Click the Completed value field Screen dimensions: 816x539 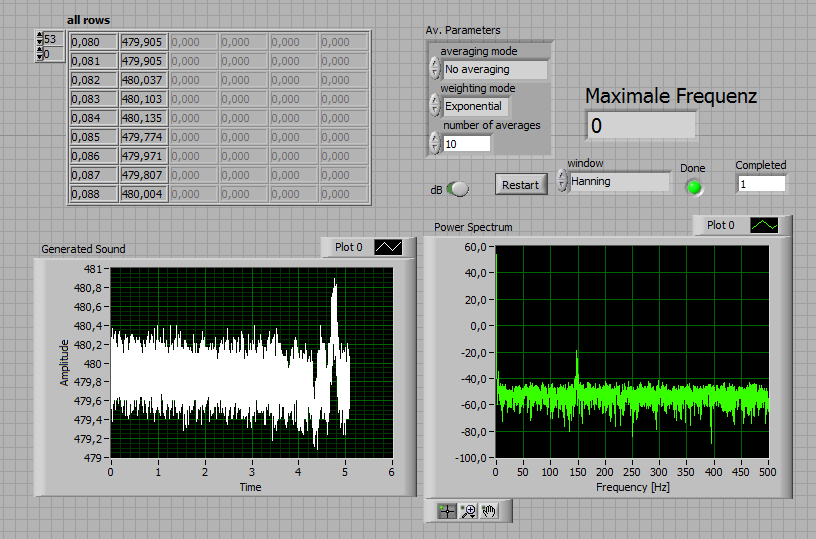761,184
